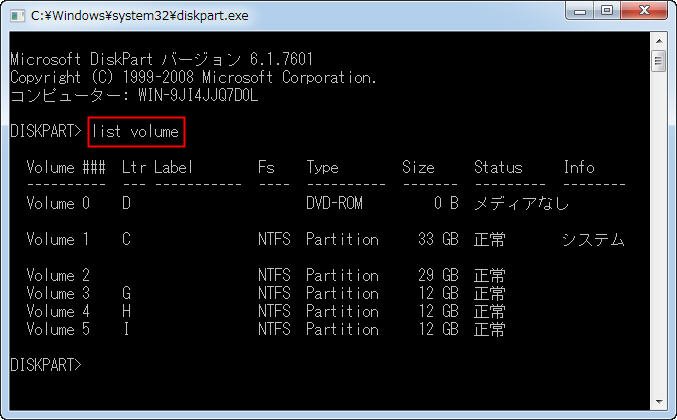Click '12 GB' size of Volume 3

[438, 293]
